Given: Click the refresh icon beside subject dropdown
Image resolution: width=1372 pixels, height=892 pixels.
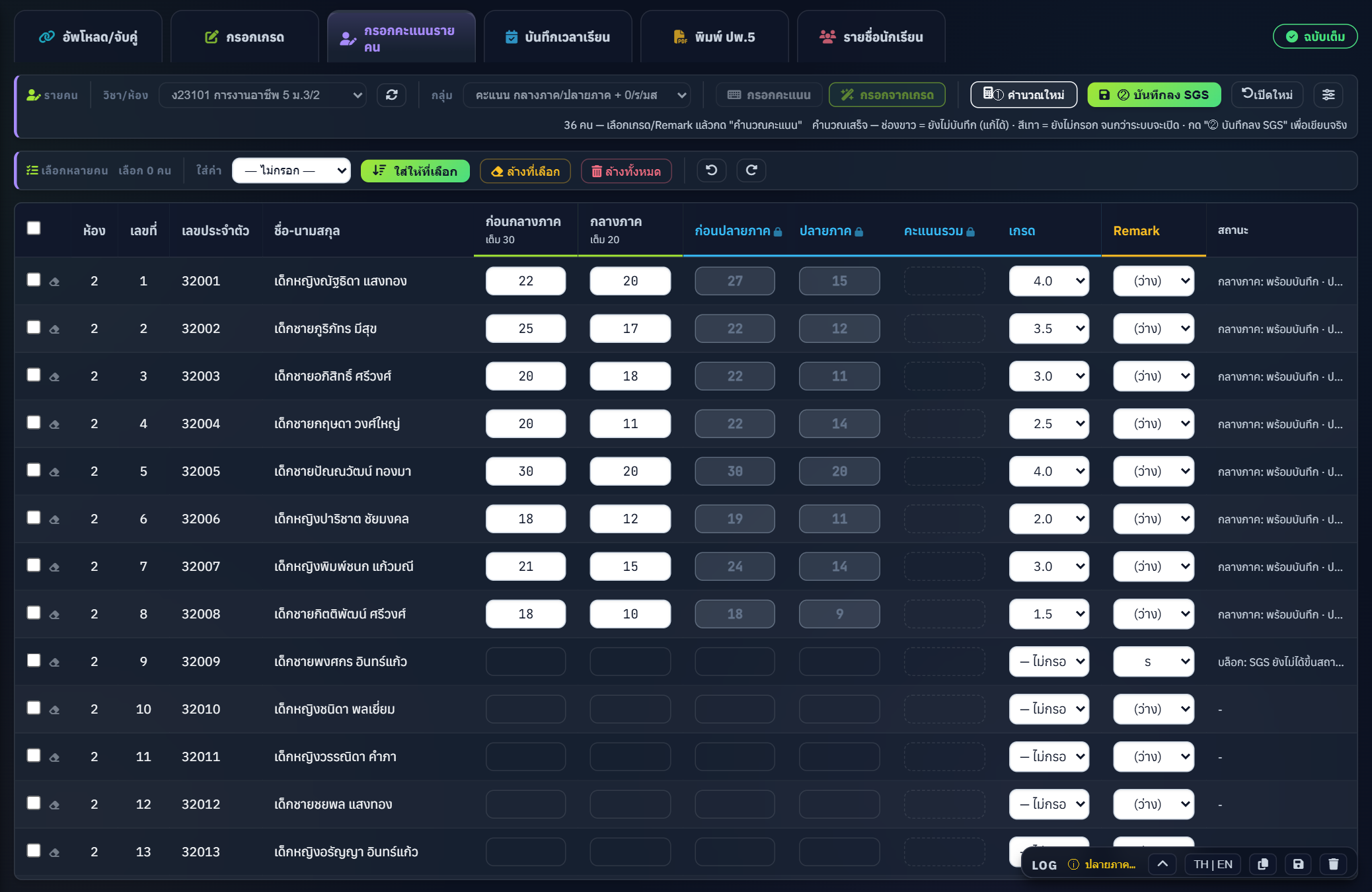Looking at the screenshot, I should point(391,94).
